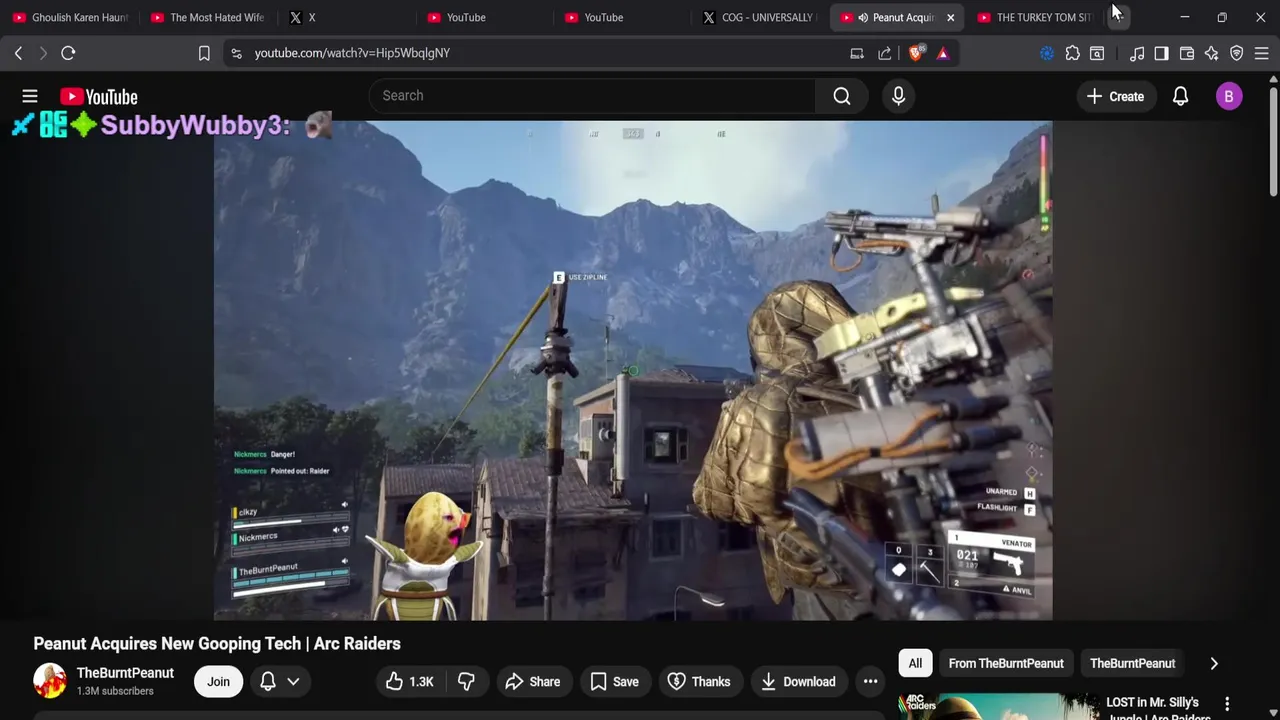Image resolution: width=1280 pixels, height=720 pixels.
Task: Like the video with 1.3K likes
Action: pyautogui.click(x=409, y=682)
